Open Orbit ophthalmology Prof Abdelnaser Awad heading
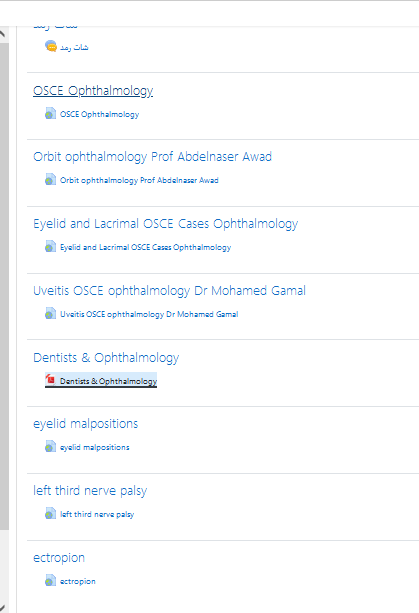This screenshot has height=613, width=419. point(152,157)
